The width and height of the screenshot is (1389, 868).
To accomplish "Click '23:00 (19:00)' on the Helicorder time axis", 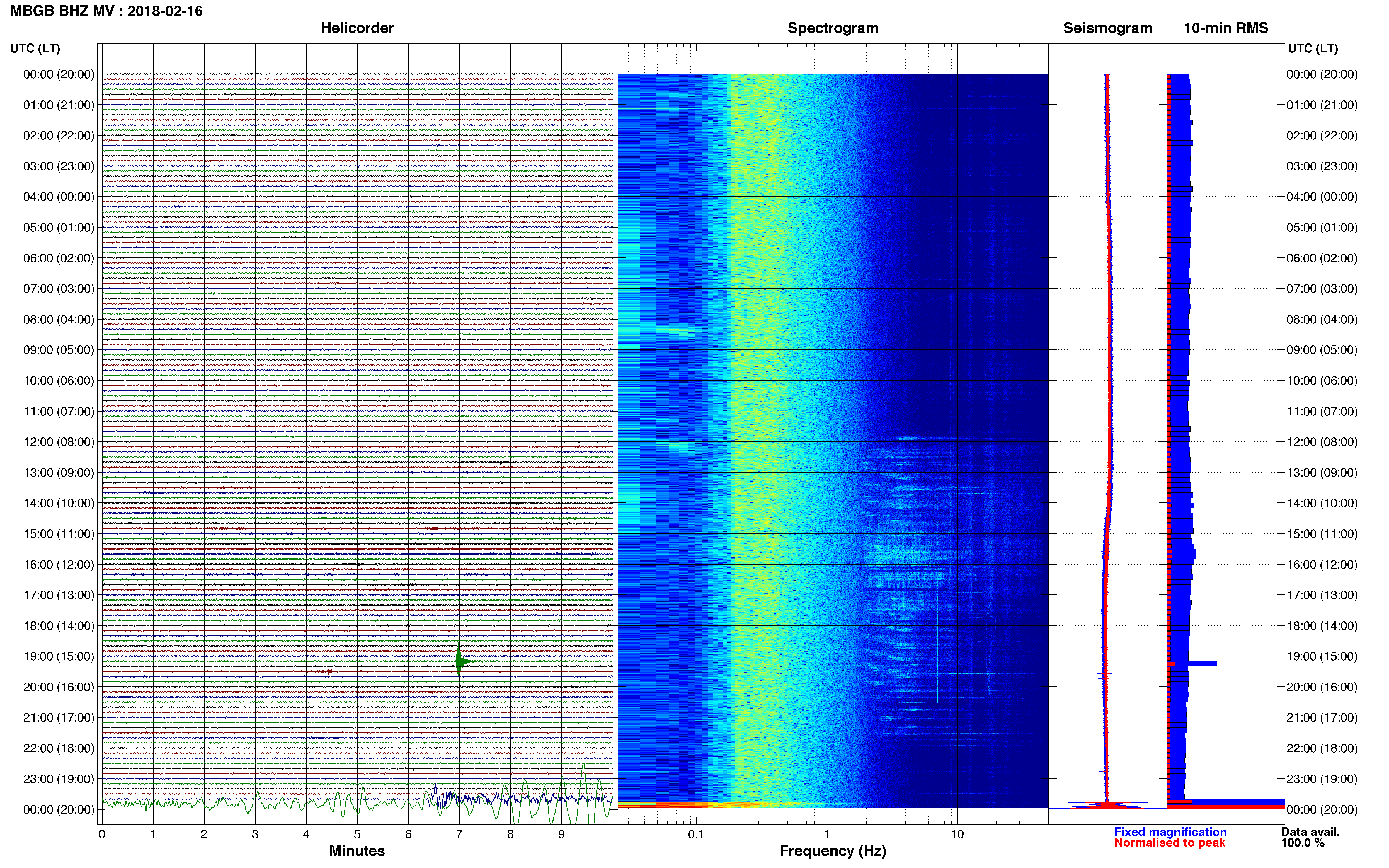I will (x=59, y=779).
